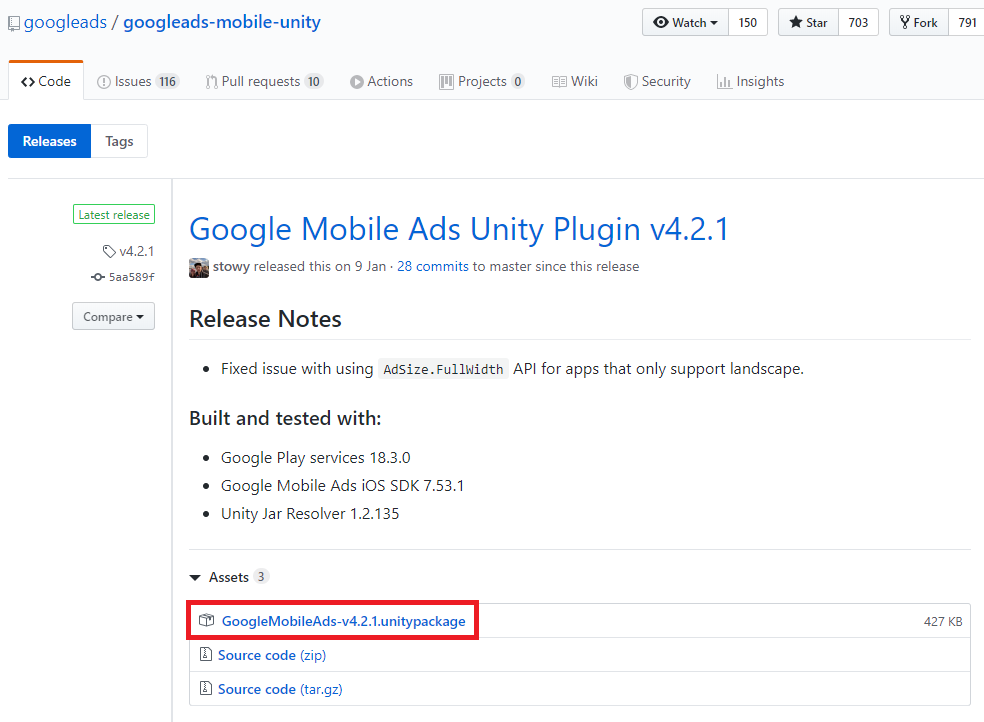984x722 pixels.
Task: Click stowy's avatar thumbnail
Action: click(x=199, y=267)
